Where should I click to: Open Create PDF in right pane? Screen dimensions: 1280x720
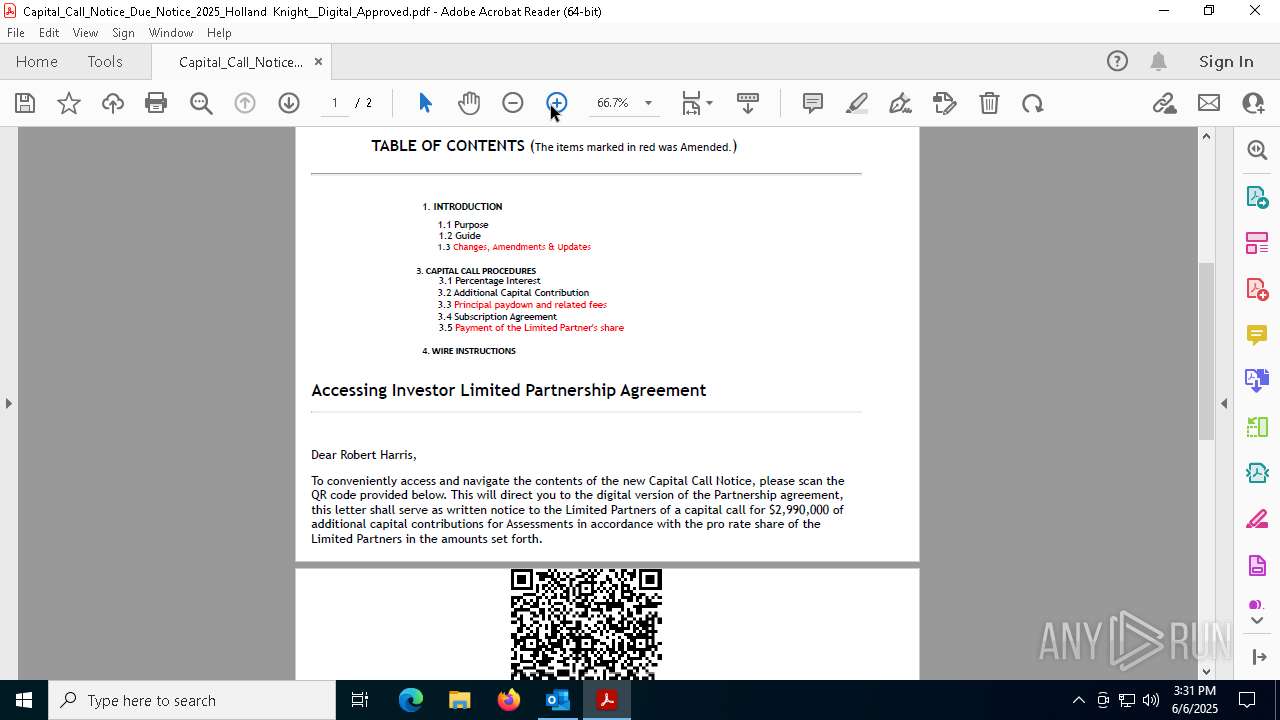coord(1257,289)
